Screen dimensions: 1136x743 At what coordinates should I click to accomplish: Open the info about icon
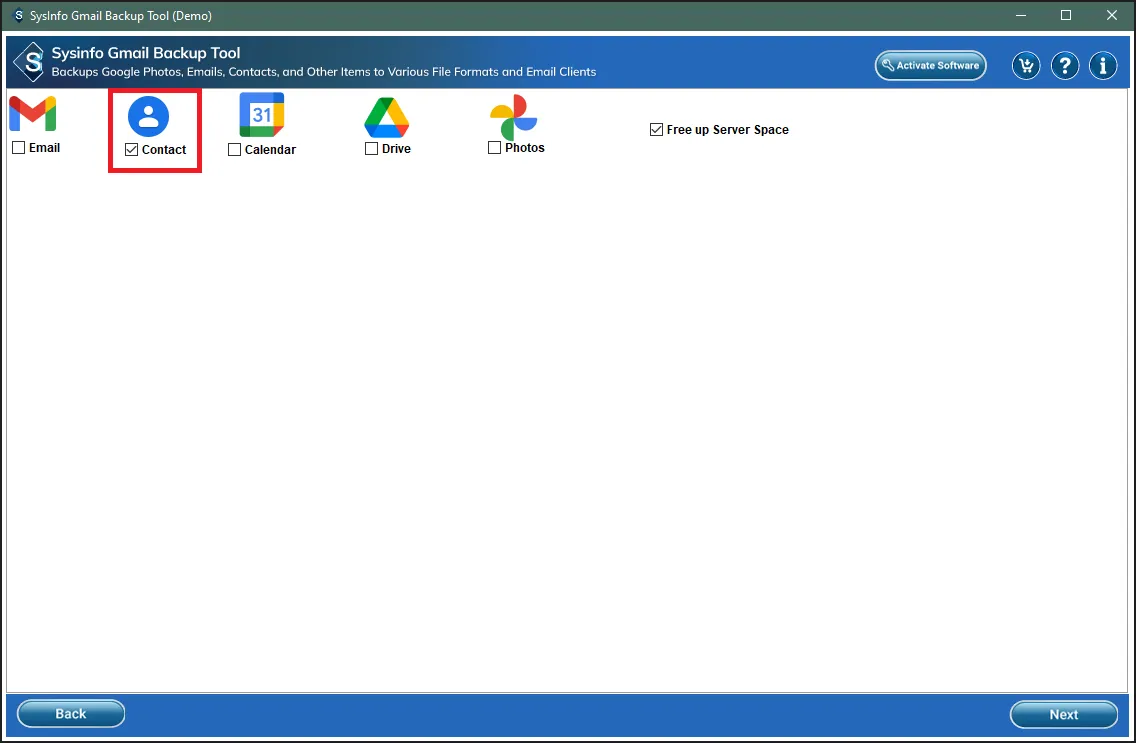(x=1103, y=66)
